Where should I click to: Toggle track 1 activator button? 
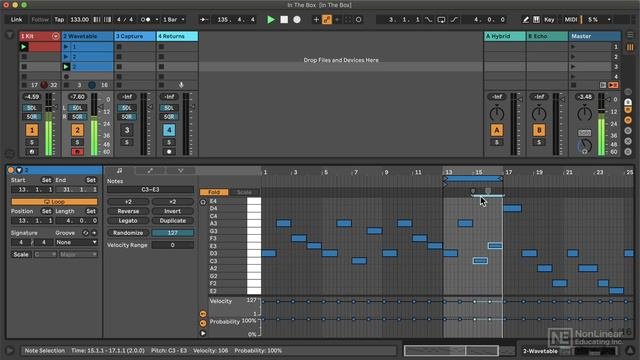pos(32,130)
